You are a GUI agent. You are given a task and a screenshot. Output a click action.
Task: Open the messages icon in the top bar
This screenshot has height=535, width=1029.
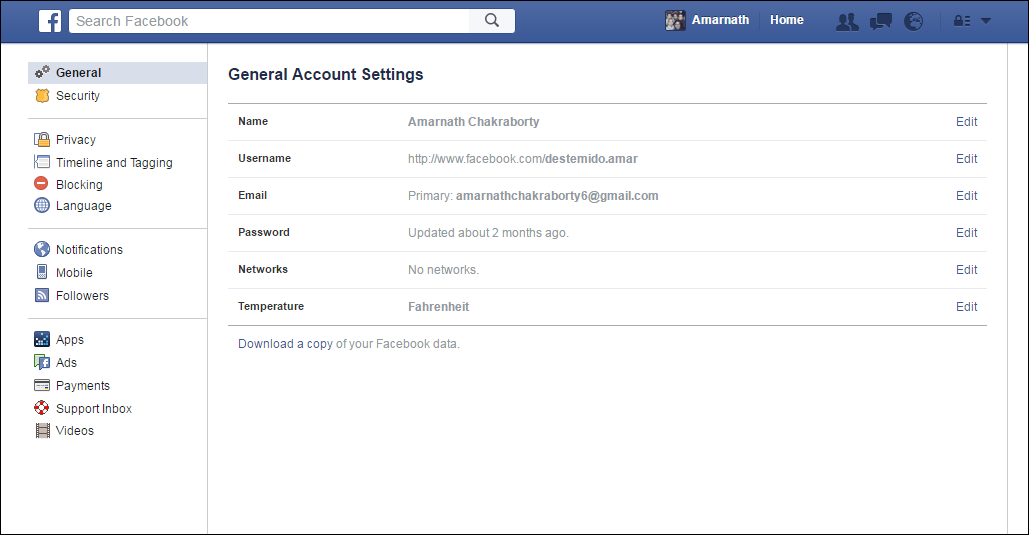click(x=881, y=22)
